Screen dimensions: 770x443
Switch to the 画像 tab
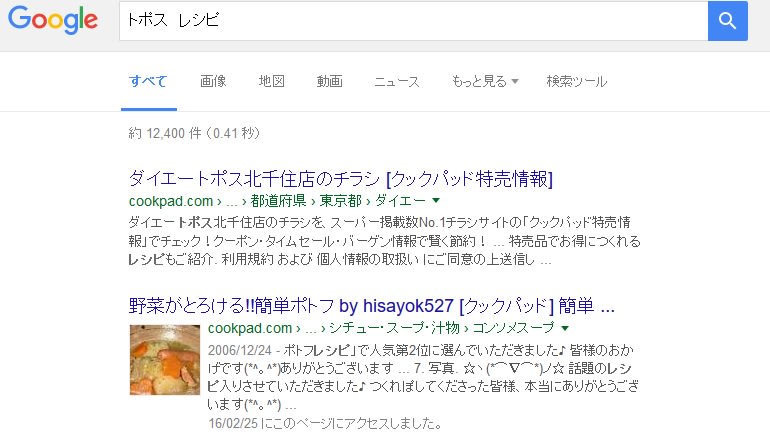point(213,81)
